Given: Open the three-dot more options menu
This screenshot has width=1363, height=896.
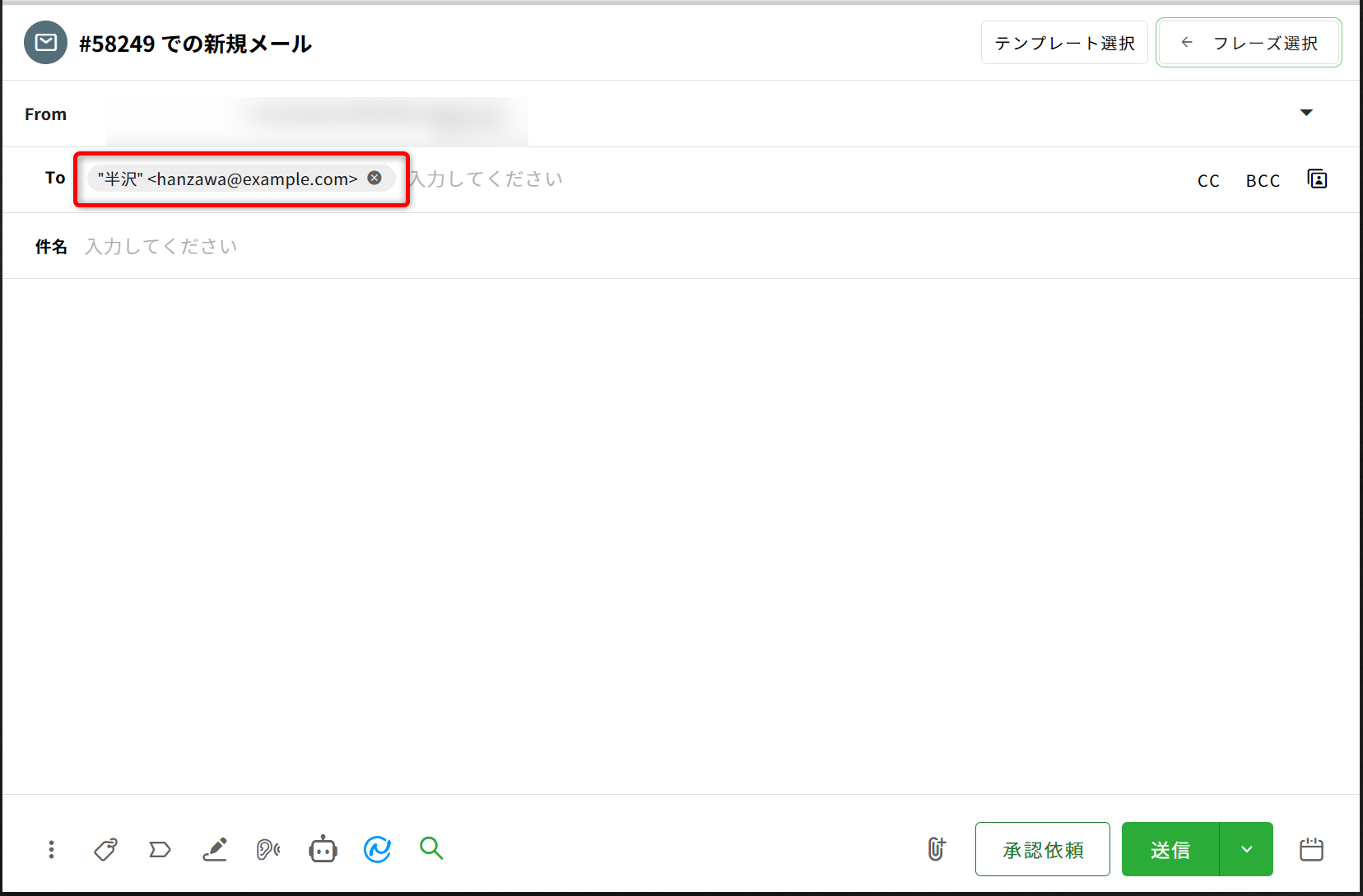Looking at the screenshot, I should (51, 849).
